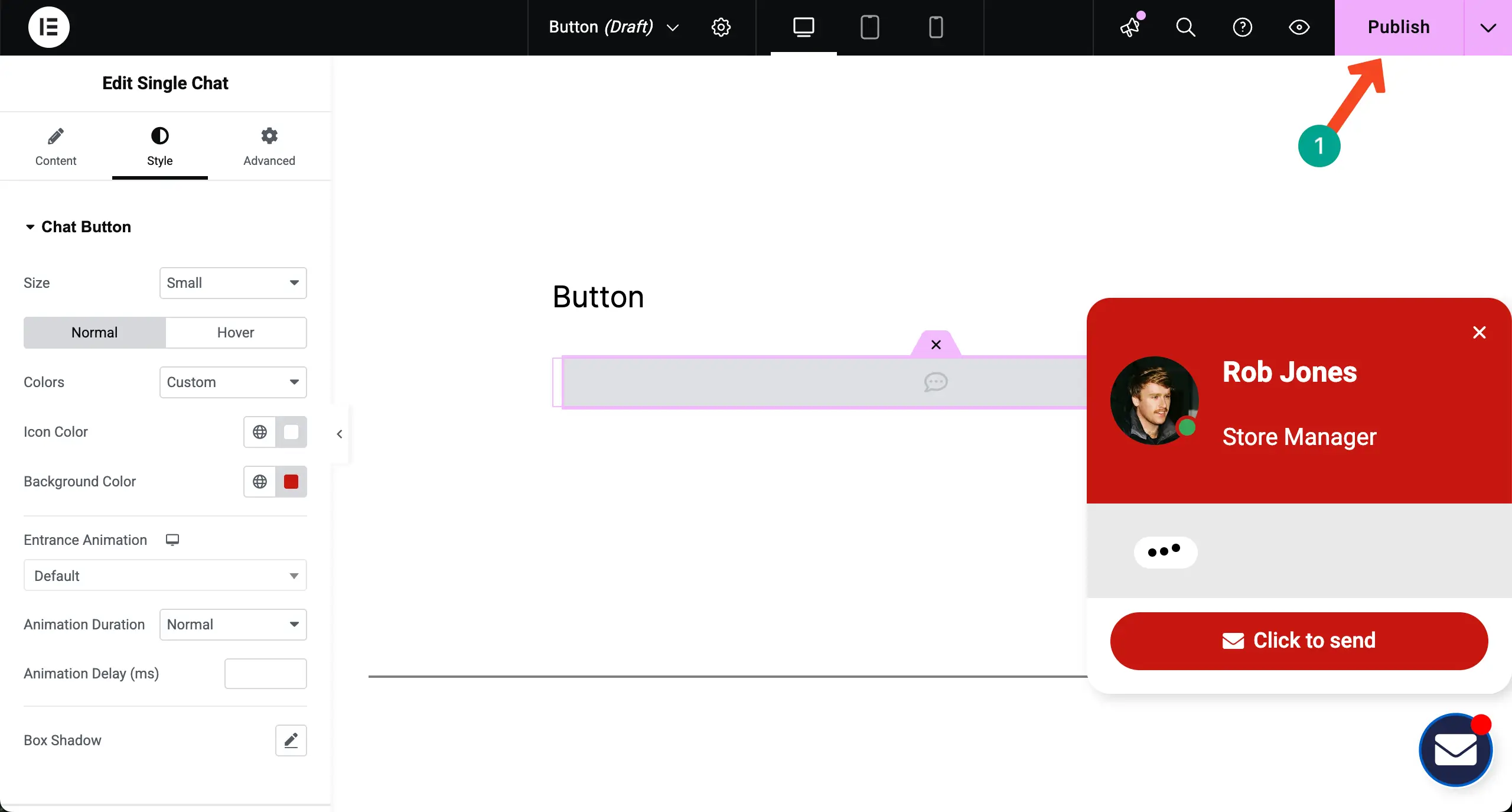1512x812 pixels.
Task: Open the Button (Draft) document dropdown
Action: pos(614,27)
